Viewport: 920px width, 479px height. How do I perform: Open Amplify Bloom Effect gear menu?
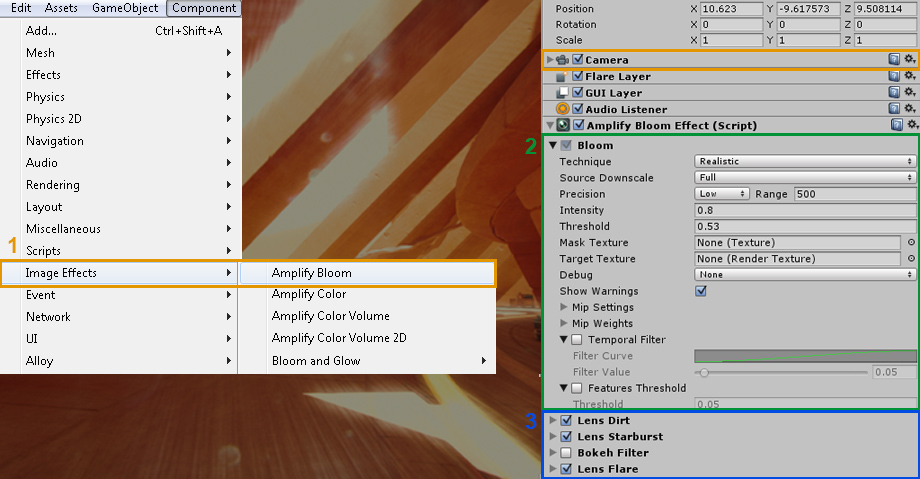tap(912, 124)
